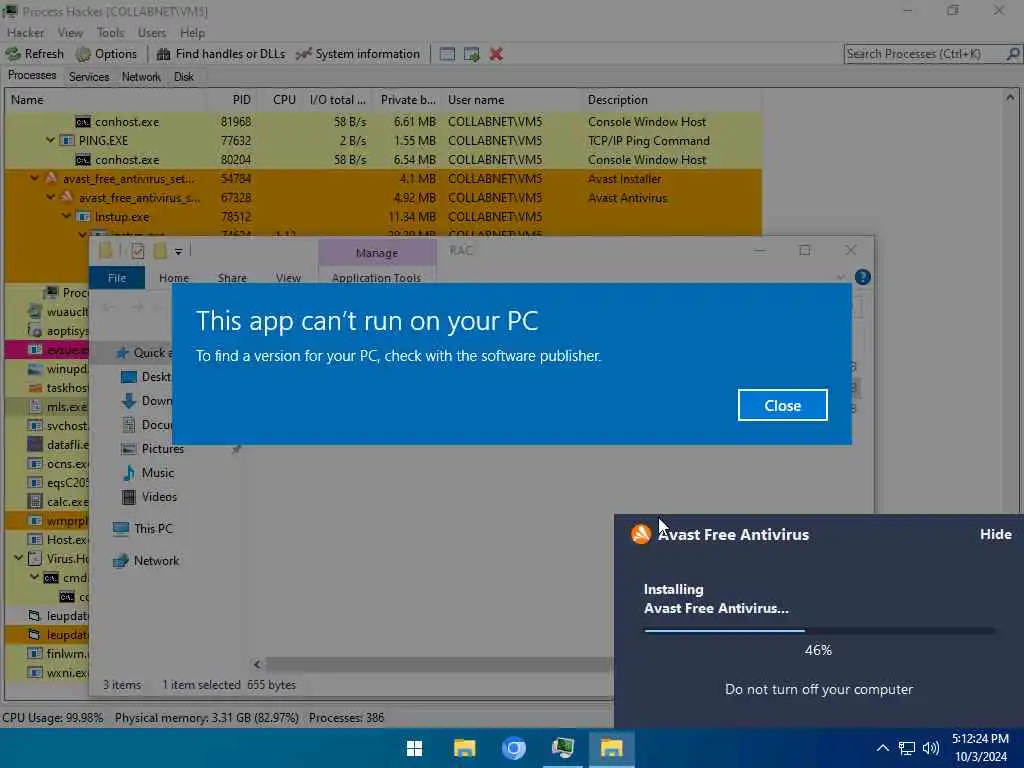Open Options in Process Hacker toolbar
Screen dimensions: 1024x768
click(x=106, y=54)
